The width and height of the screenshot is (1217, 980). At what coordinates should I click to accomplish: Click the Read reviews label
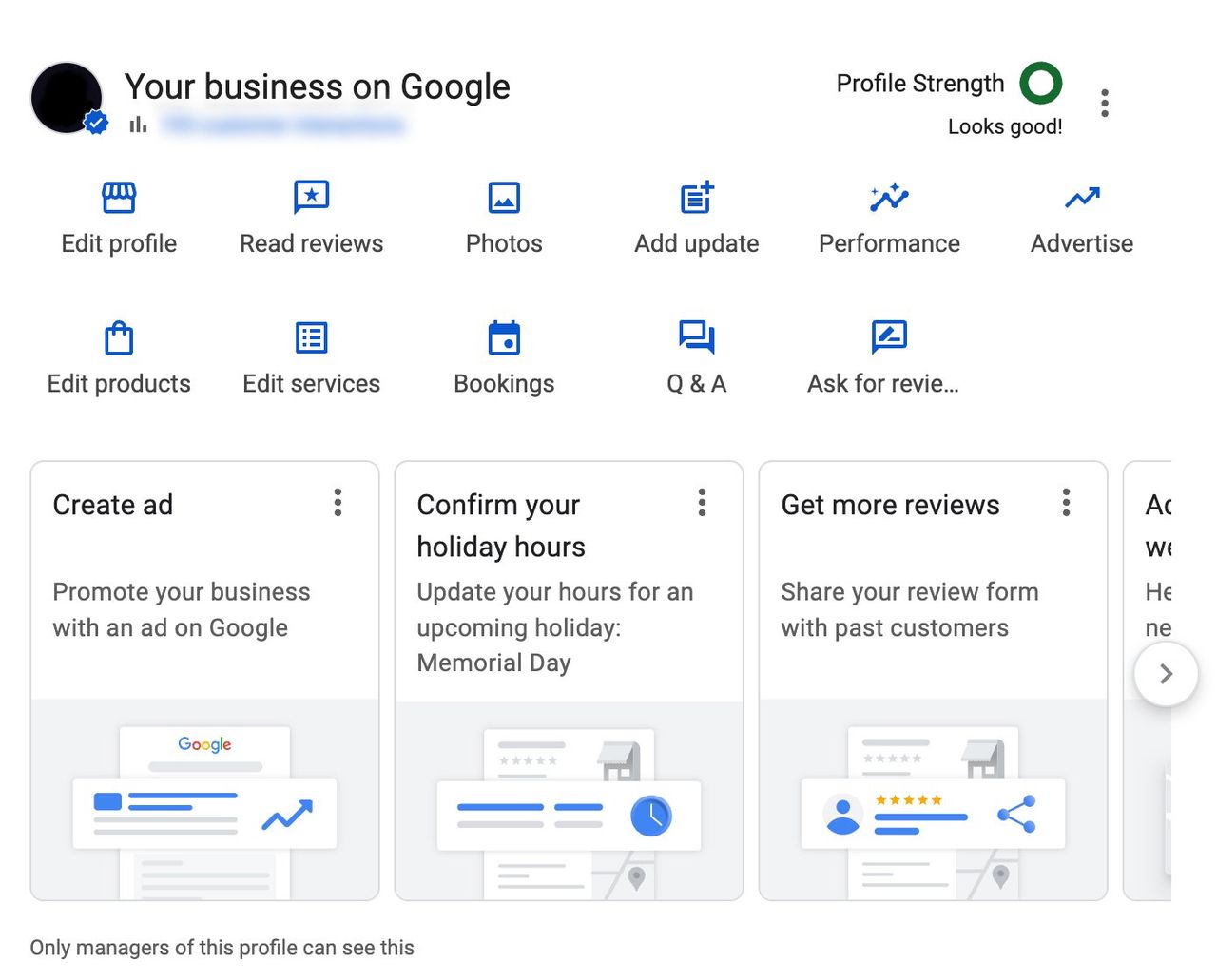(x=311, y=243)
